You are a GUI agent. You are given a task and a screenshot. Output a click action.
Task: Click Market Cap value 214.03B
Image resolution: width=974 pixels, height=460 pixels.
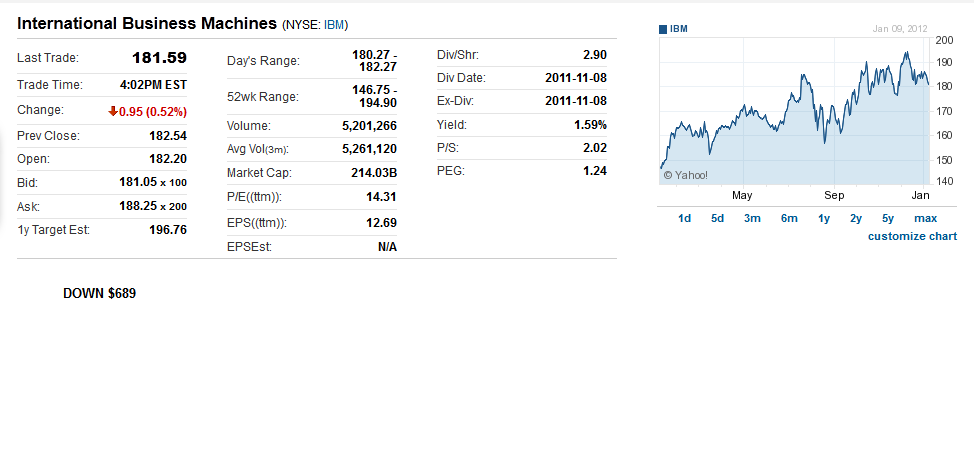point(374,173)
